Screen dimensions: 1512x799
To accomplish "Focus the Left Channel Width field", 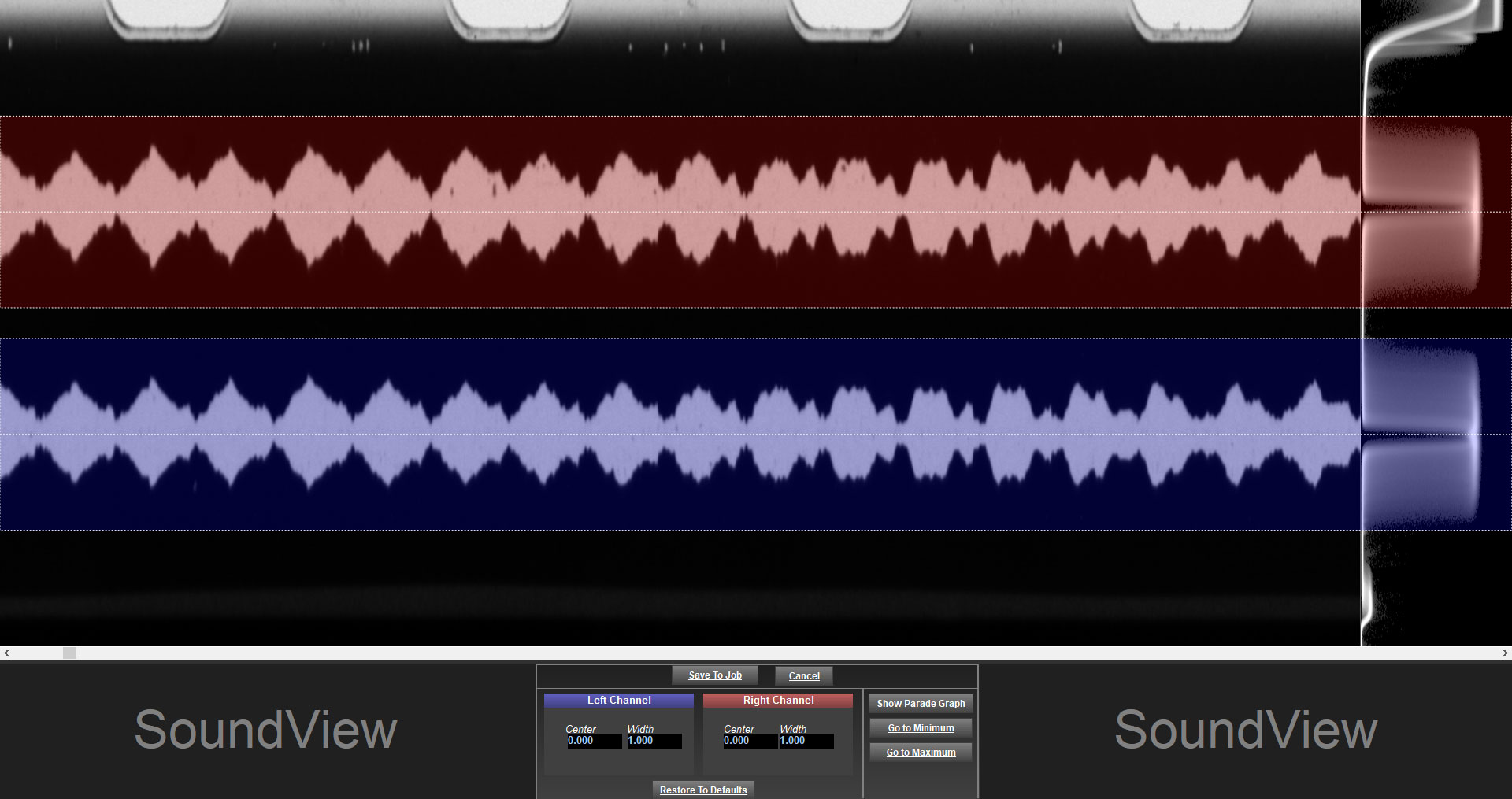I will coord(654,741).
